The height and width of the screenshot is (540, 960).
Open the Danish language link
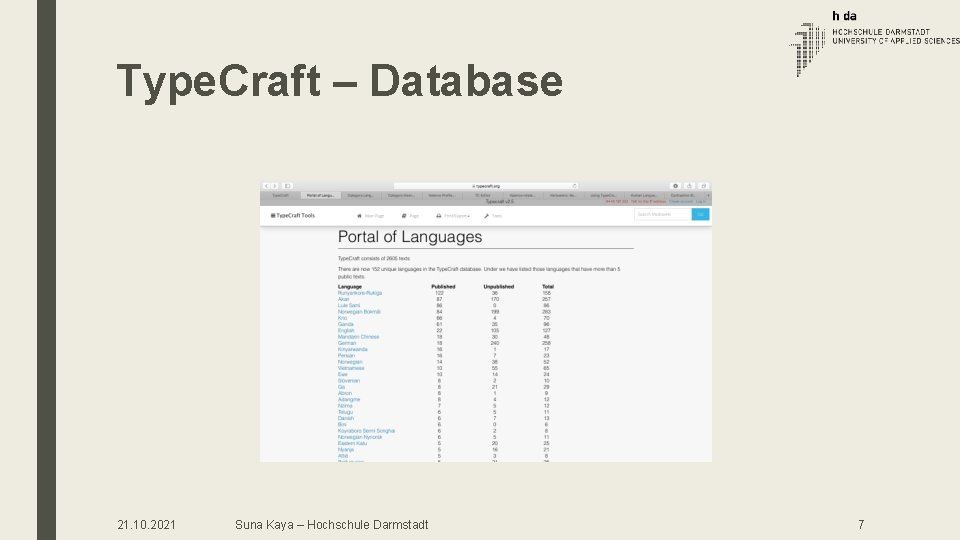346,418
